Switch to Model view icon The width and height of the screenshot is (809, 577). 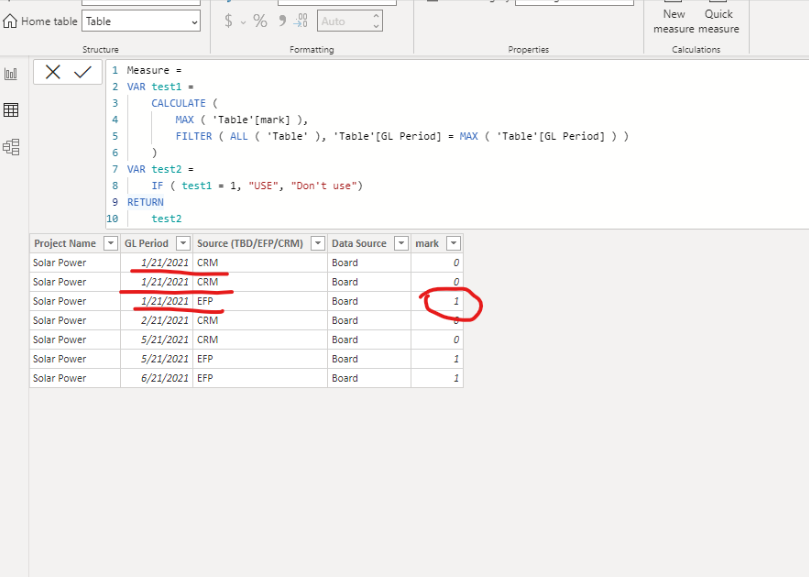(11, 147)
